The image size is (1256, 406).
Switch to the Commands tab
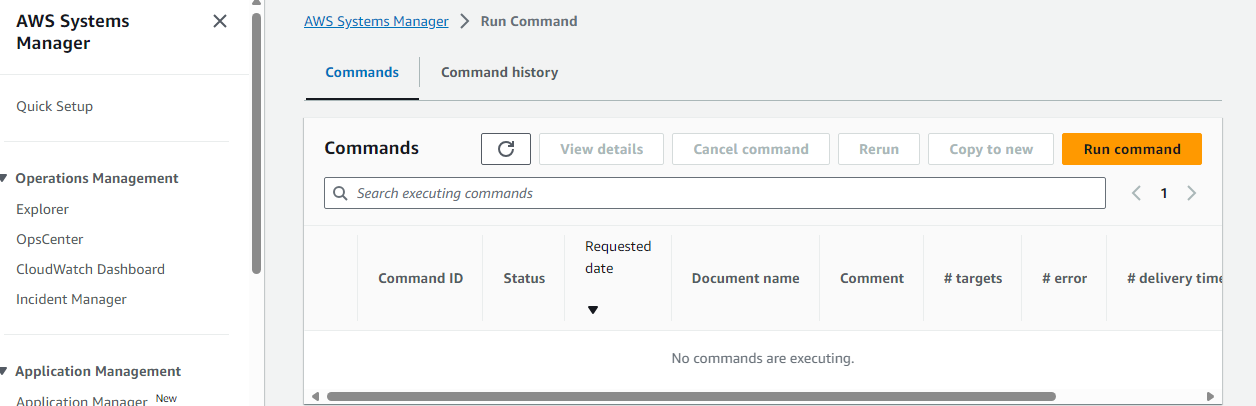(362, 72)
